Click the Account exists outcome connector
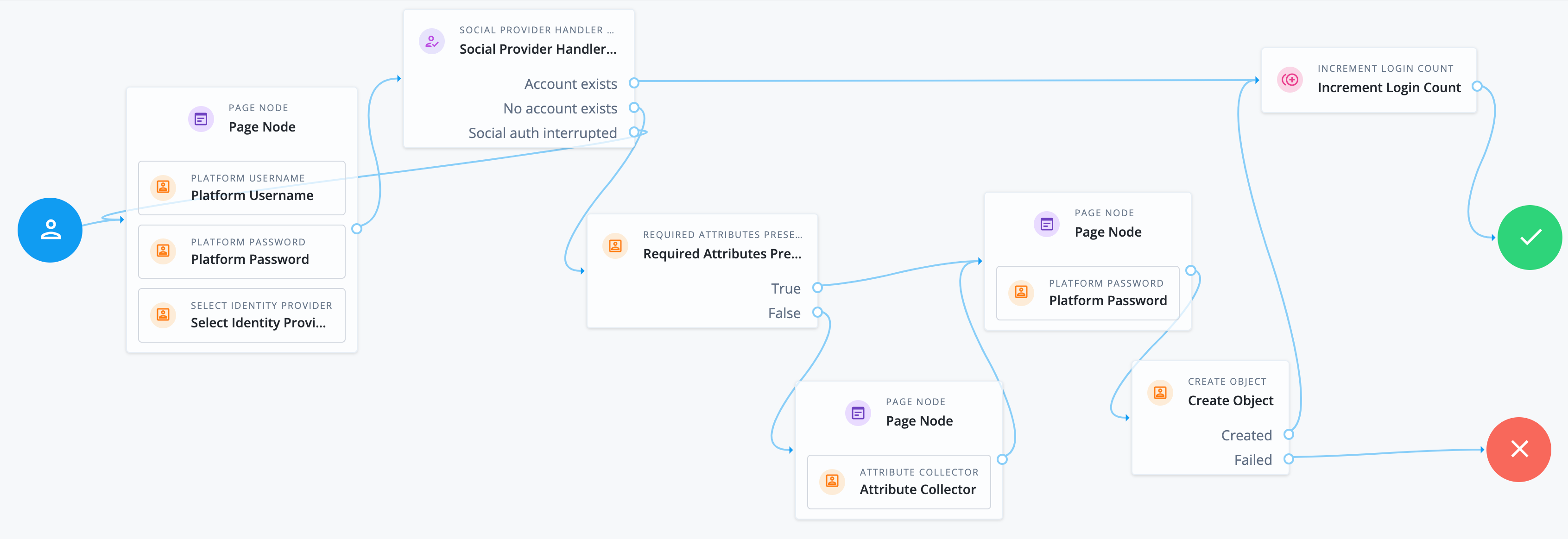This screenshot has height=539, width=1568. coord(634,82)
